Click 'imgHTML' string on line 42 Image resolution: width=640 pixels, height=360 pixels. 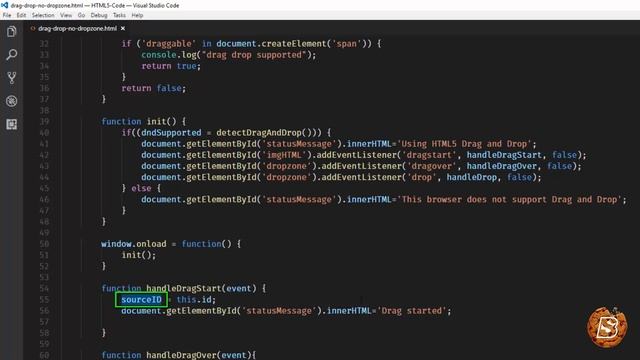tap(284, 155)
